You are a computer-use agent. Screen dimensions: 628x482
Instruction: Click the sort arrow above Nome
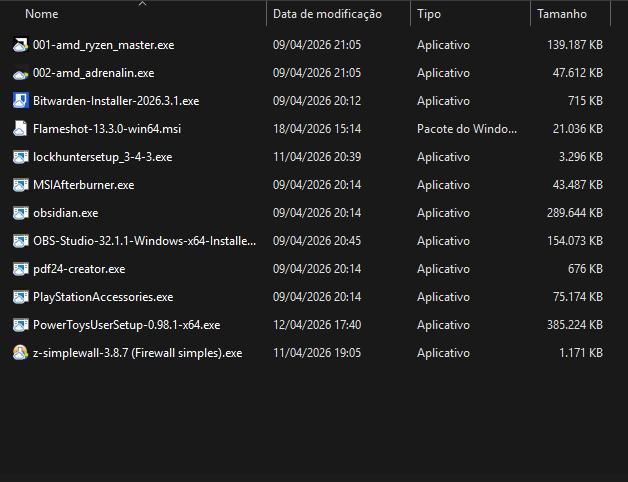[x=141, y=4]
